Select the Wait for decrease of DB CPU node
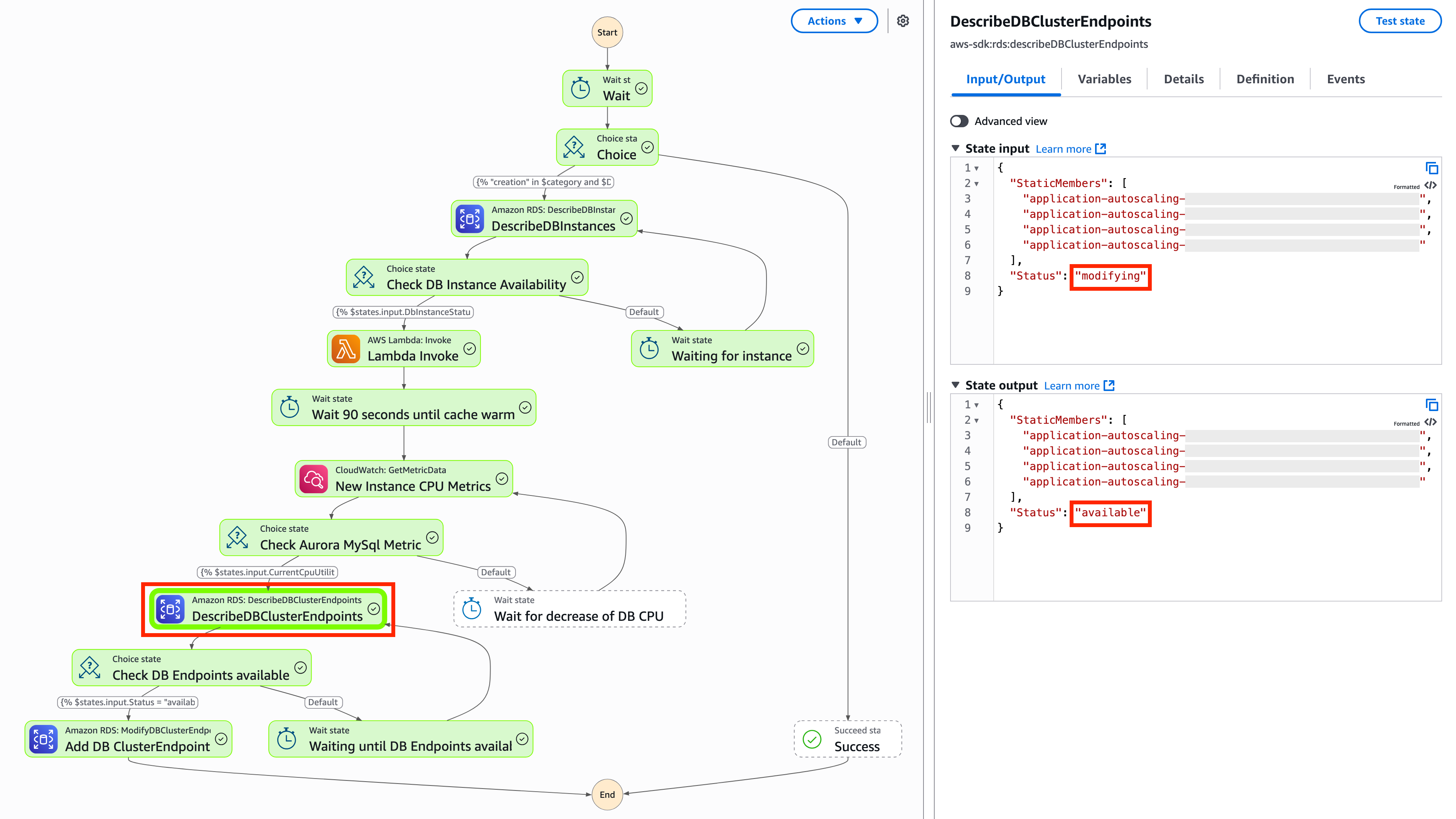The height and width of the screenshot is (819, 1456). click(x=569, y=609)
